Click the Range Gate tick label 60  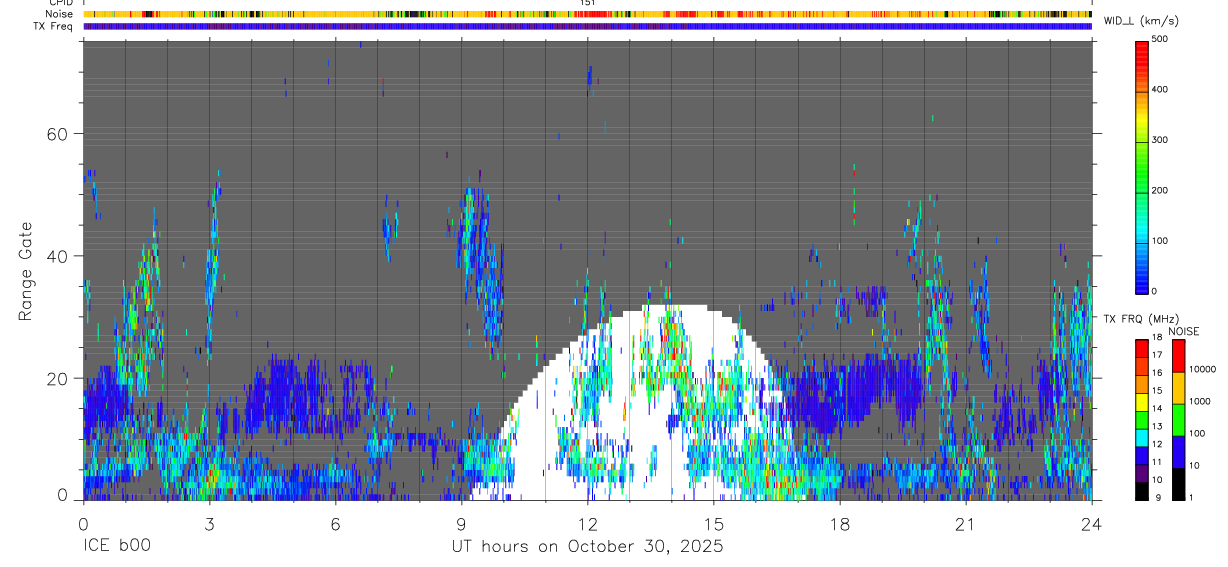[56, 134]
